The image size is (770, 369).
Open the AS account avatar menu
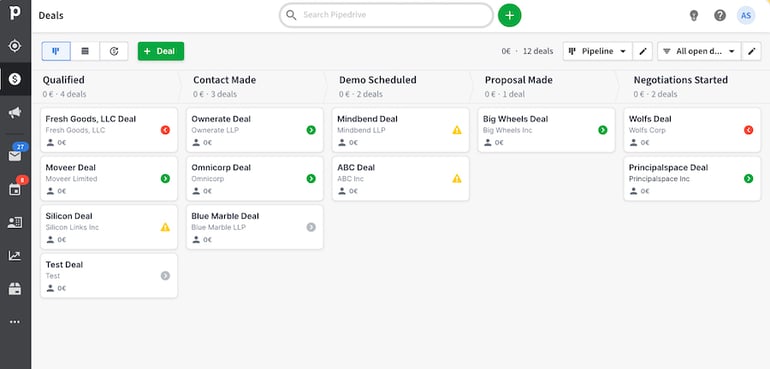coord(746,15)
